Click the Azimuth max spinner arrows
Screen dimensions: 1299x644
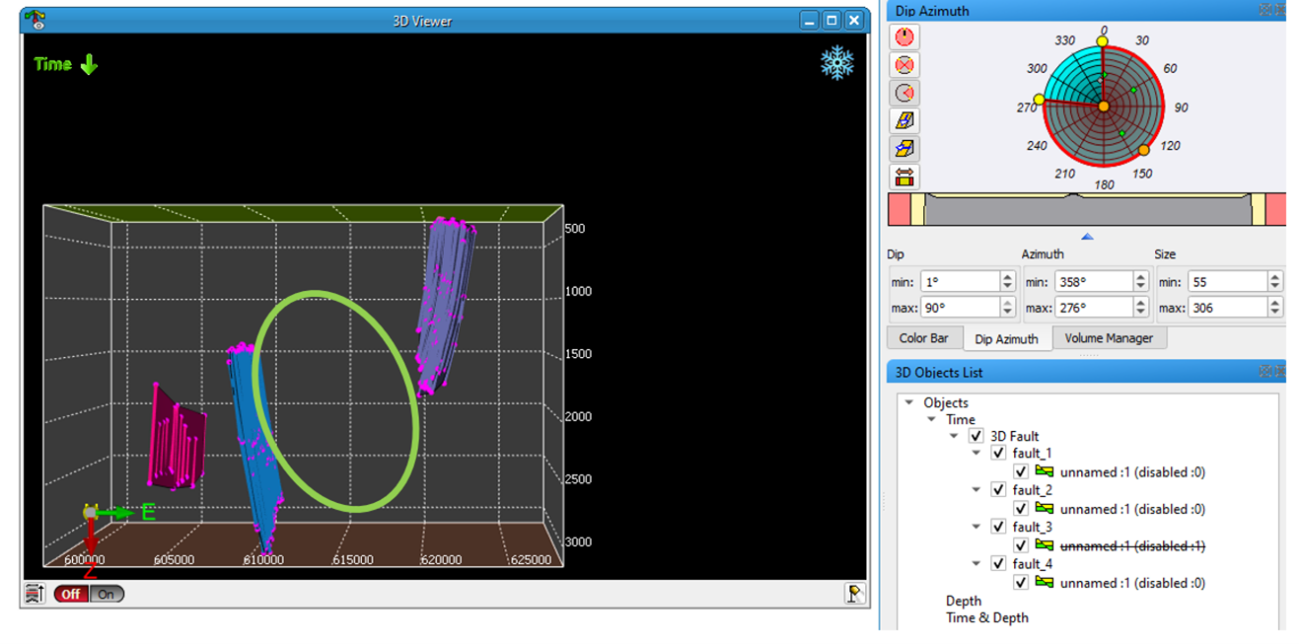click(x=1141, y=308)
